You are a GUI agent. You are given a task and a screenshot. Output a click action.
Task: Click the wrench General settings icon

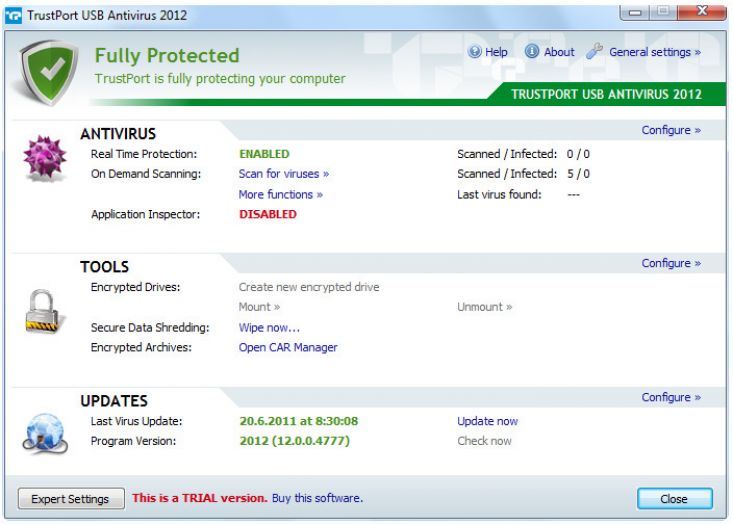(x=594, y=52)
